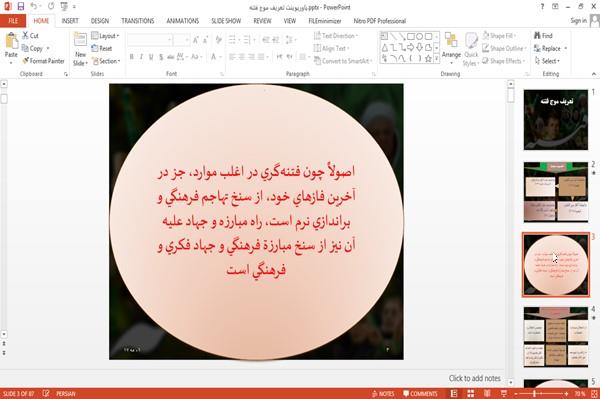
Task: Open the FILE tab
Action: click(13, 21)
